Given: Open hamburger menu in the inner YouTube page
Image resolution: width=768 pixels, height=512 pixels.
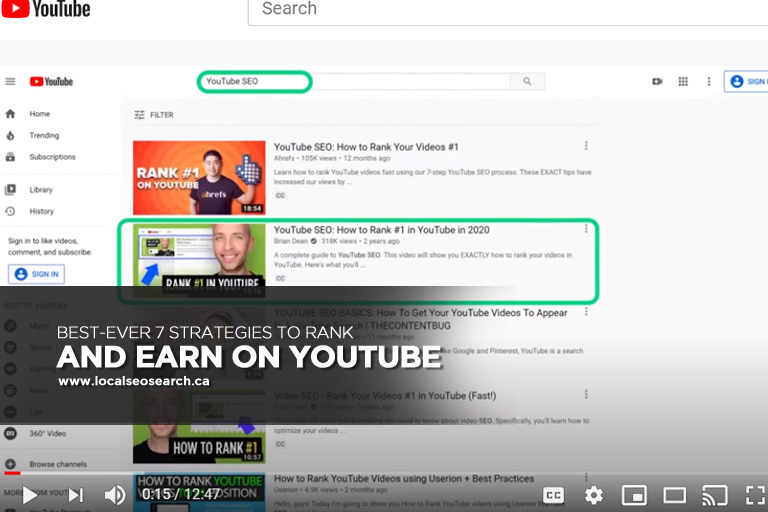Looking at the screenshot, I should tap(10, 81).
